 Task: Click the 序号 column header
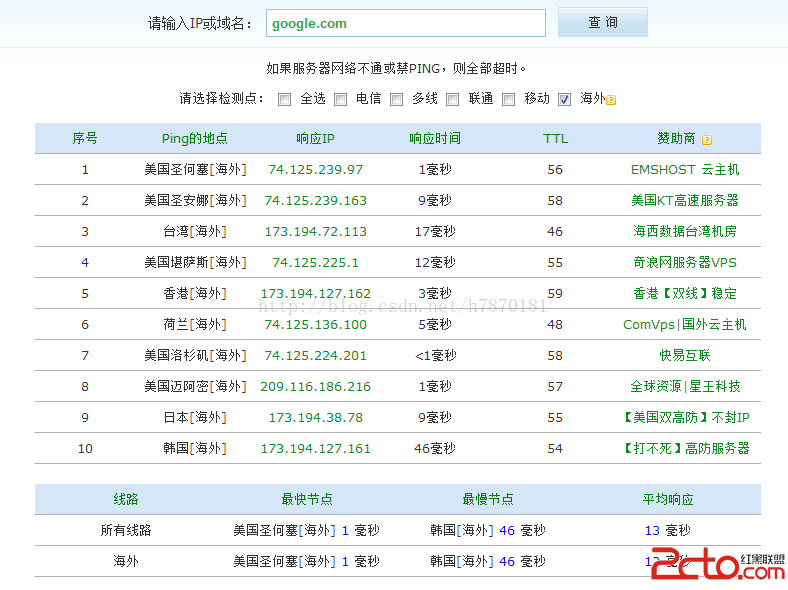tap(85, 138)
